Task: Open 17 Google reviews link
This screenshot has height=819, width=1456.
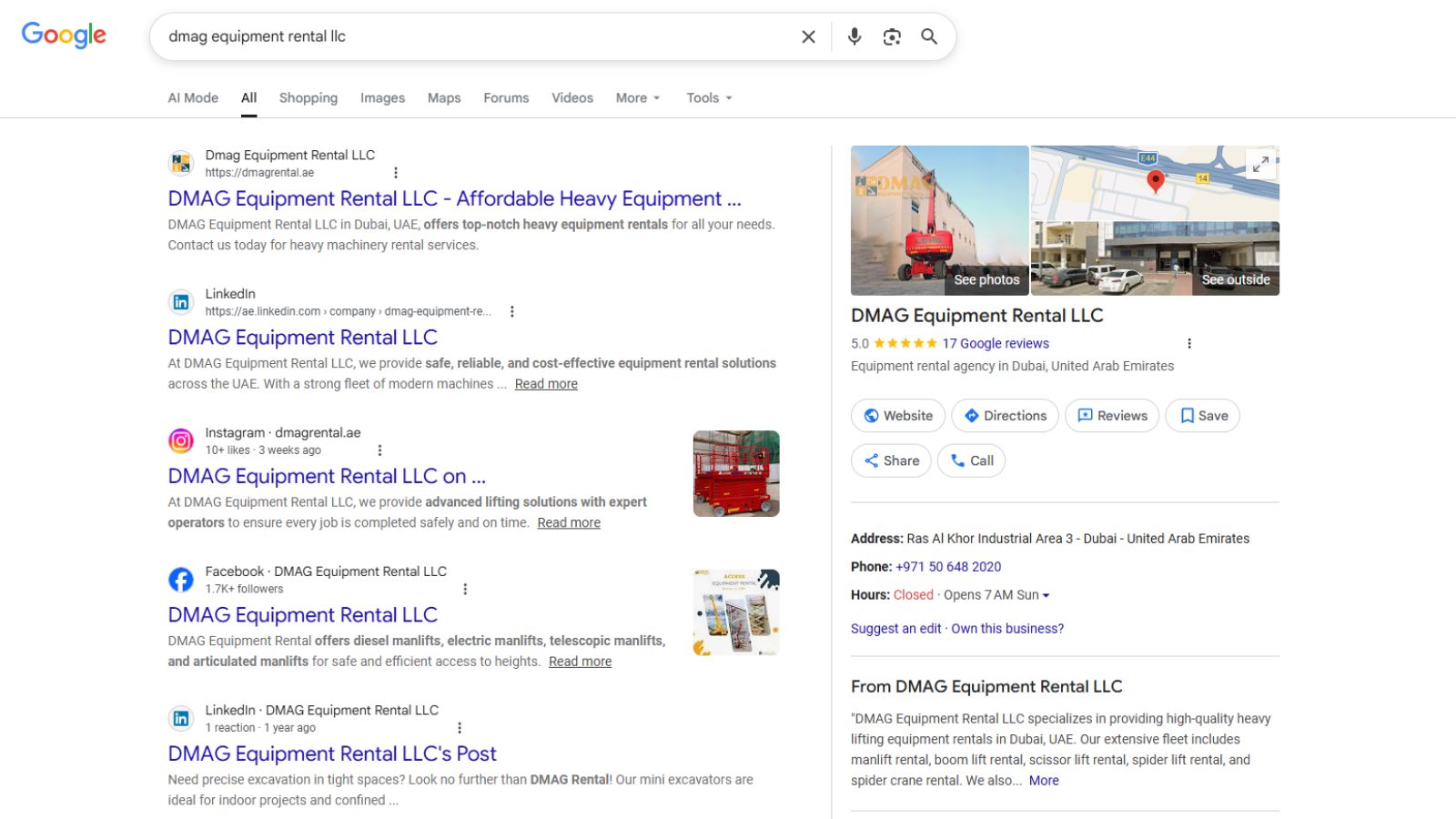Action: pos(996,344)
